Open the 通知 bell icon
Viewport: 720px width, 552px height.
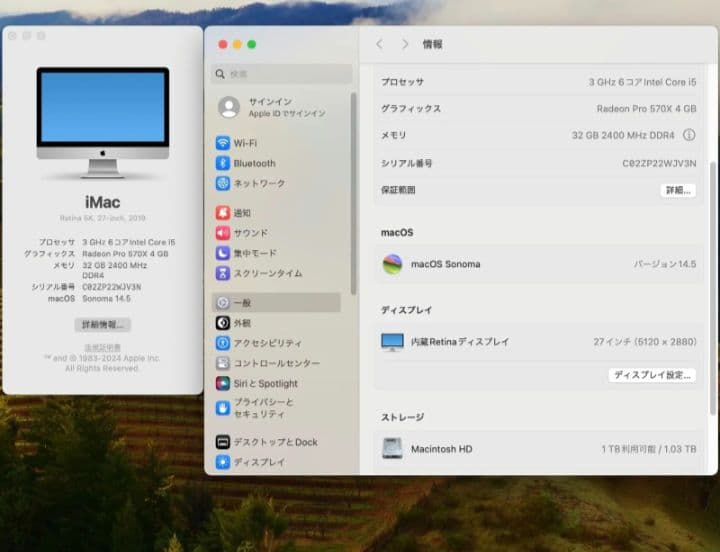[223, 213]
